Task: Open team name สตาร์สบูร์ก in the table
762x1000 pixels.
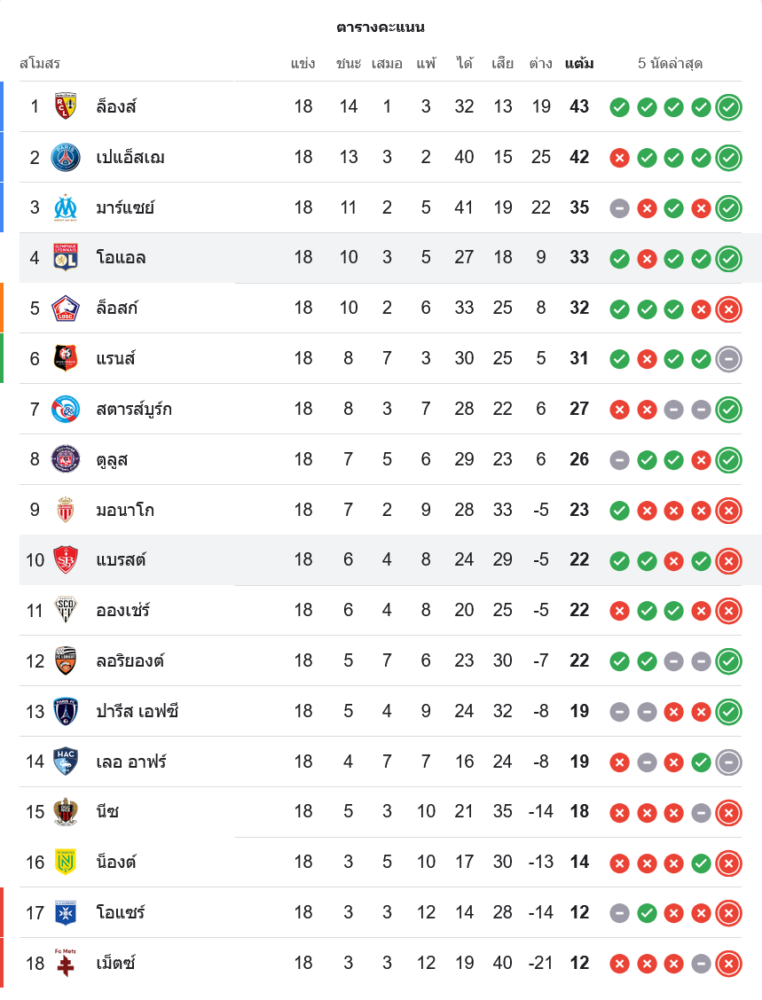Action: (133, 409)
